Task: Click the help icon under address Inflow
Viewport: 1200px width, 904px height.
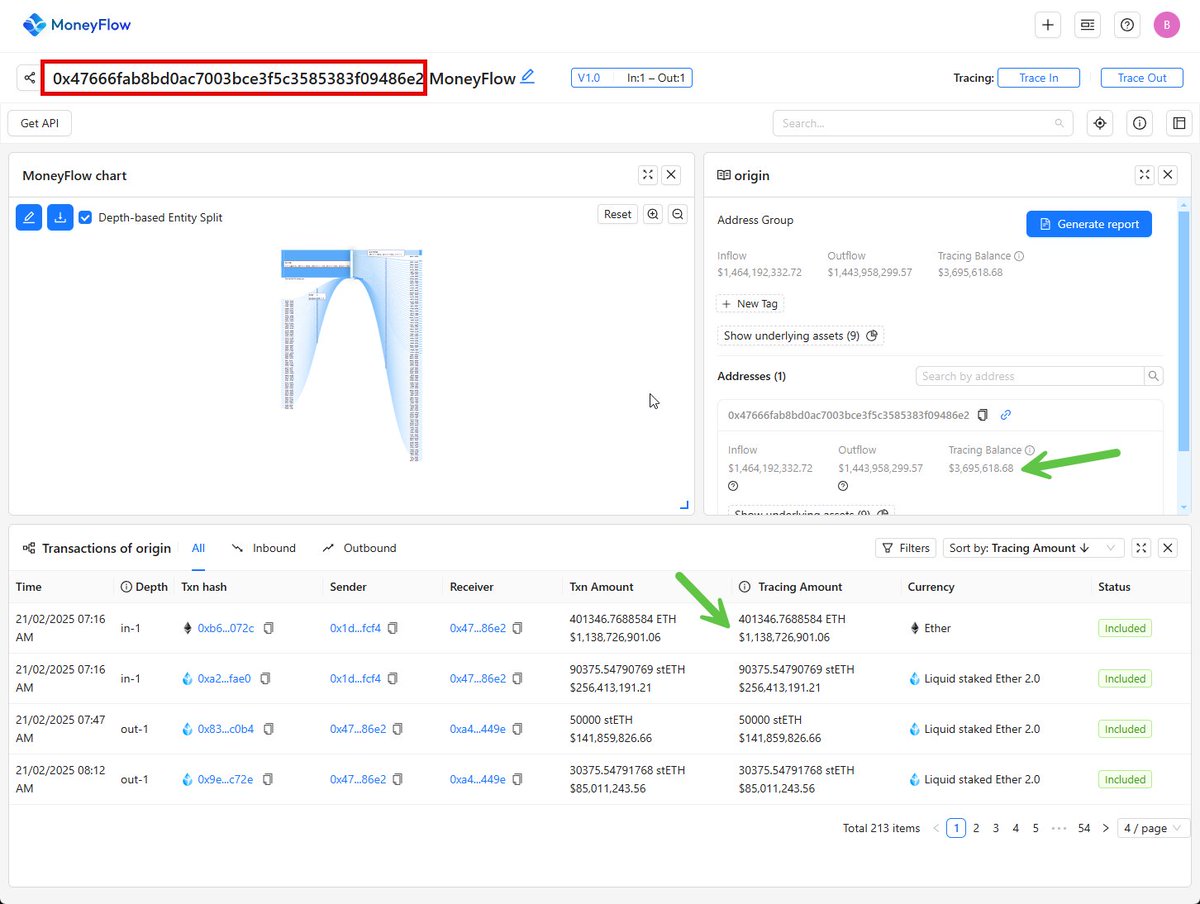Action: pyautogui.click(x=734, y=486)
